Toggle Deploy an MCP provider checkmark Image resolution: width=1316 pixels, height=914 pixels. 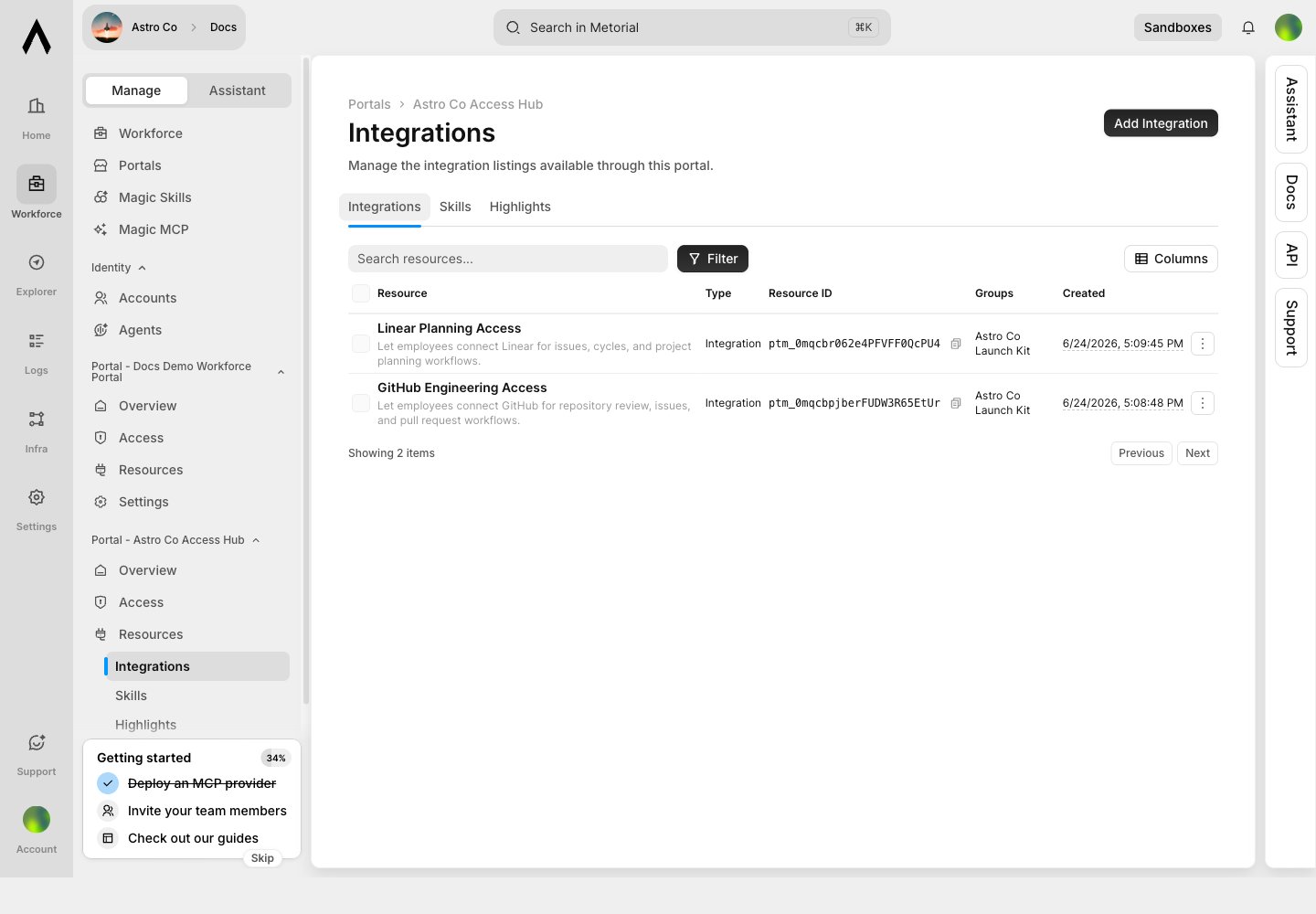pos(108,783)
